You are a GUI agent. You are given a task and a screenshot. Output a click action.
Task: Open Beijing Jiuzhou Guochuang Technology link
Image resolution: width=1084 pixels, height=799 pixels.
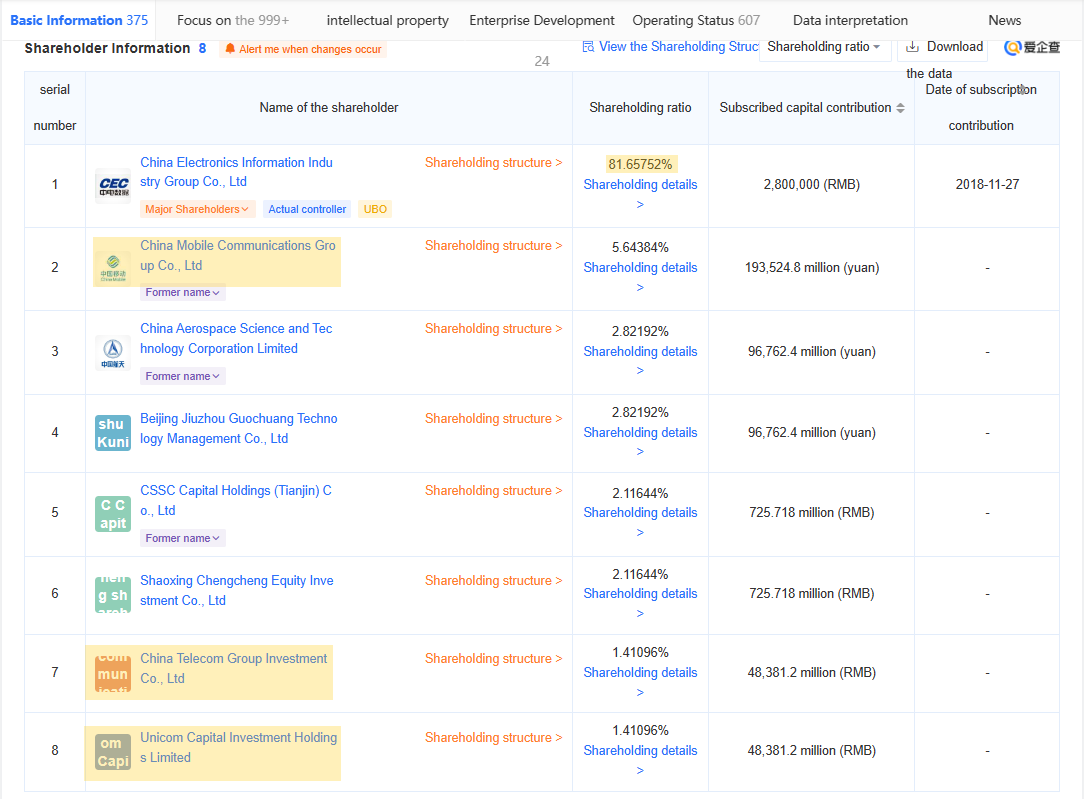[239, 429]
